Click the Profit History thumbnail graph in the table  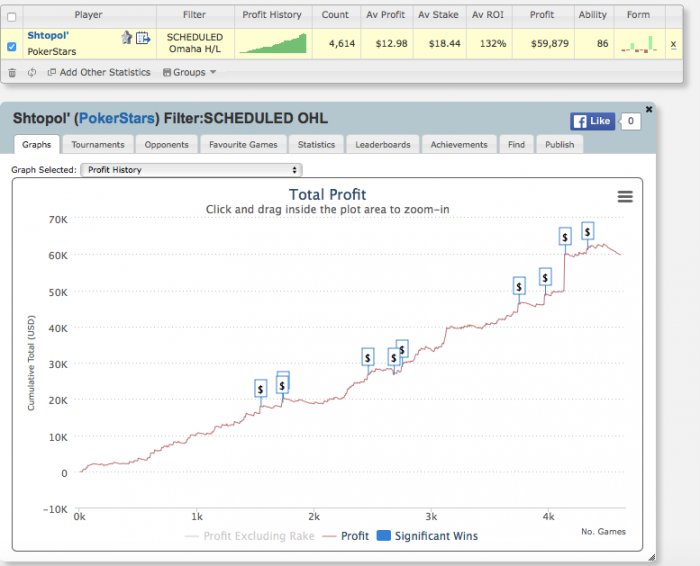(273, 43)
